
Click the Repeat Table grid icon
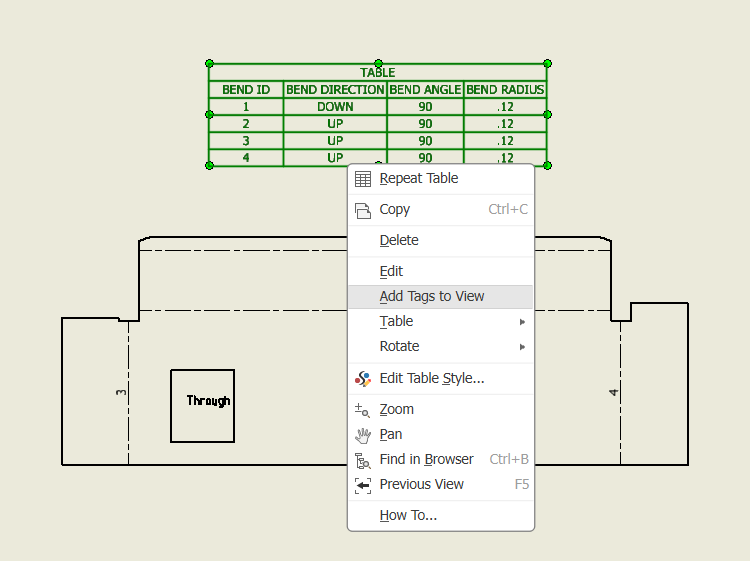pyautogui.click(x=363, y=179)
